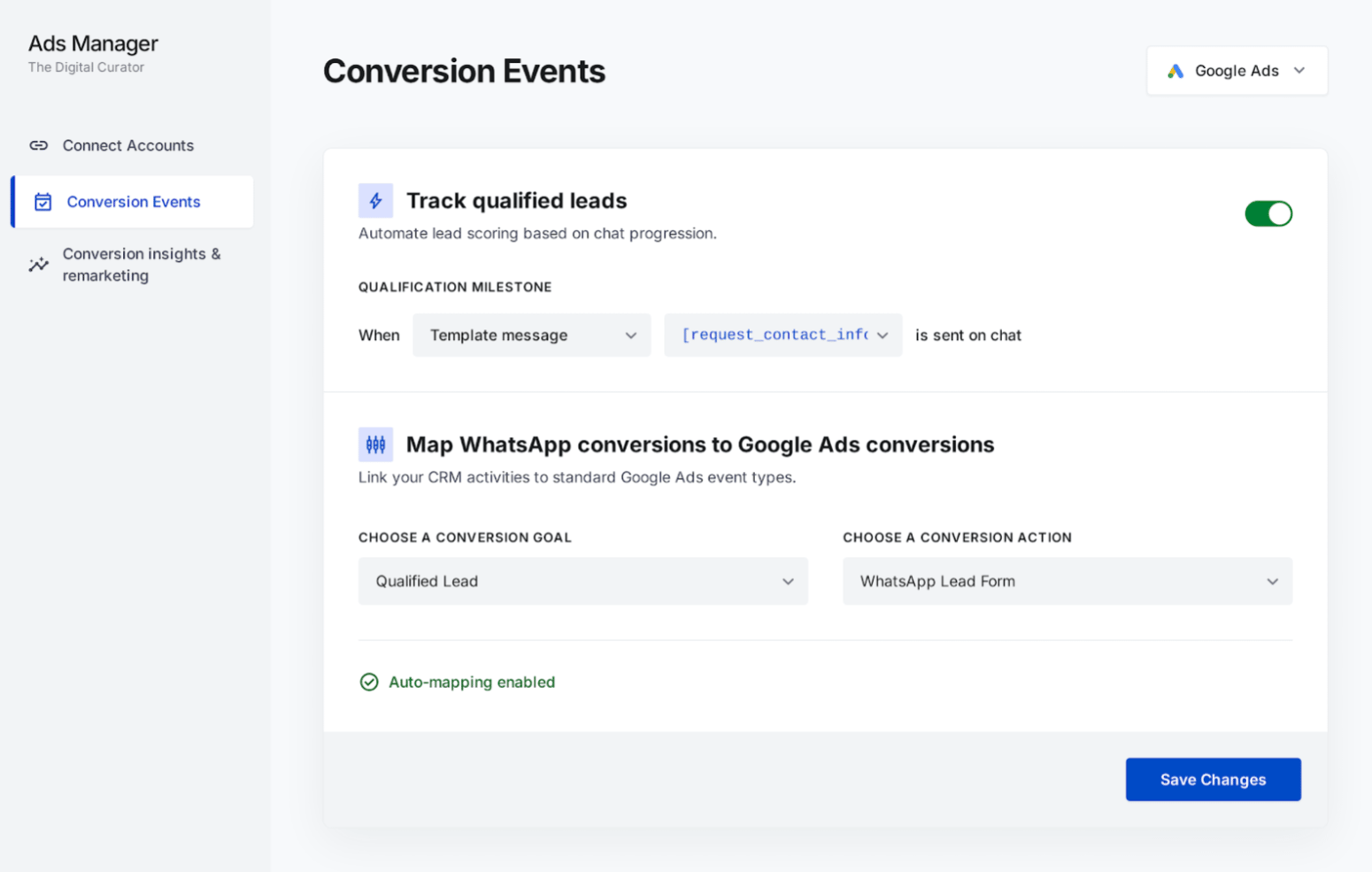The width and height of the screenshot is (1372, 872).
Task: Expand the request_contact_info template dropdown
Action: pos(782,335)
